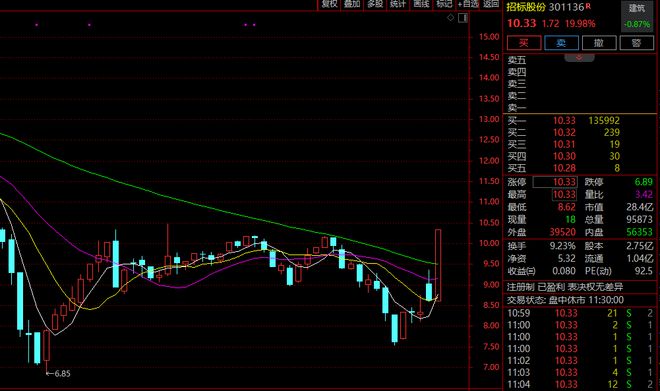Open the 复权 adjustment menu
Screen dimensions: 660x391
pos(329,4)
